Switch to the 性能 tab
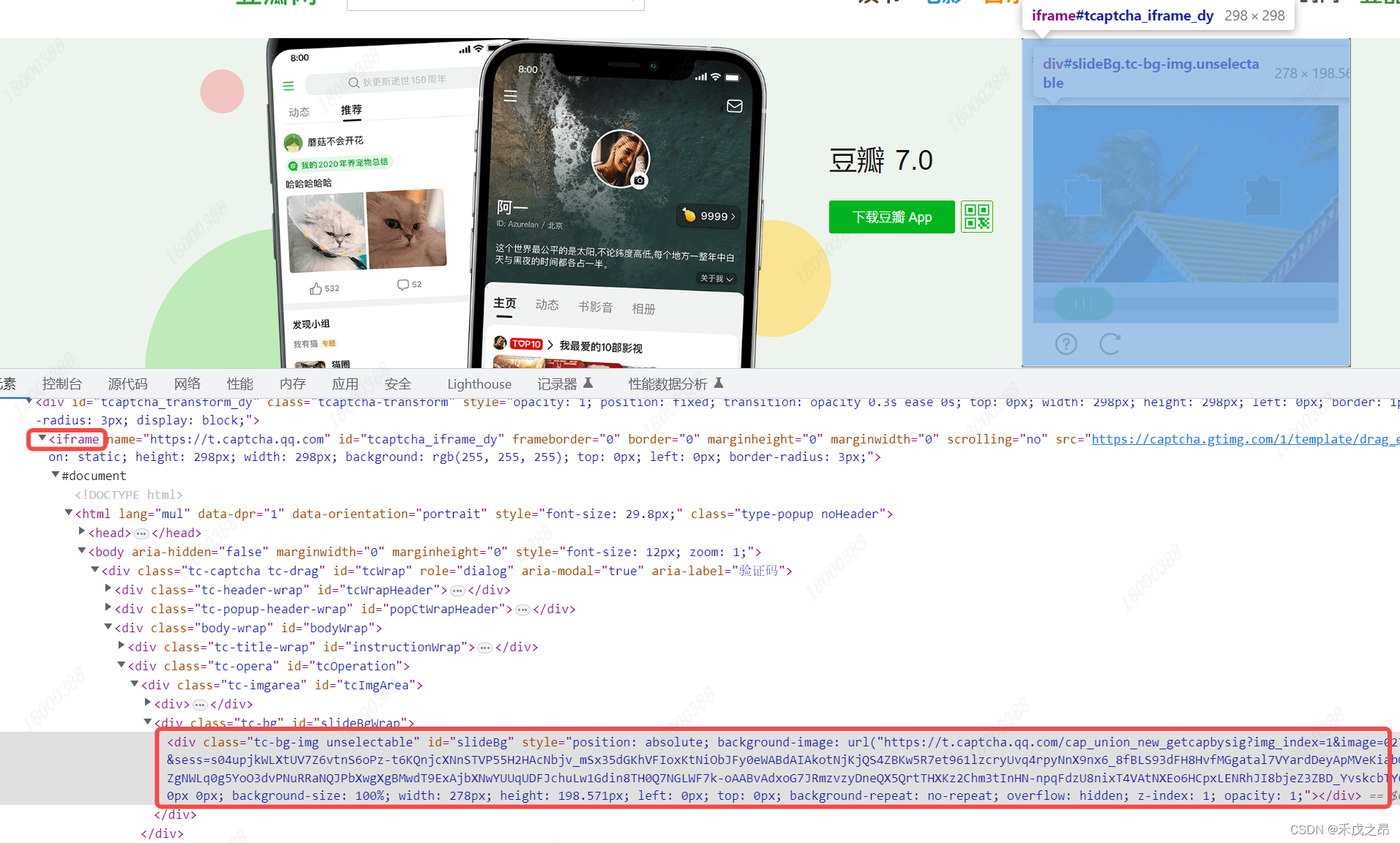This screenshot has width=1400, height=843. [x=239, y=383]
